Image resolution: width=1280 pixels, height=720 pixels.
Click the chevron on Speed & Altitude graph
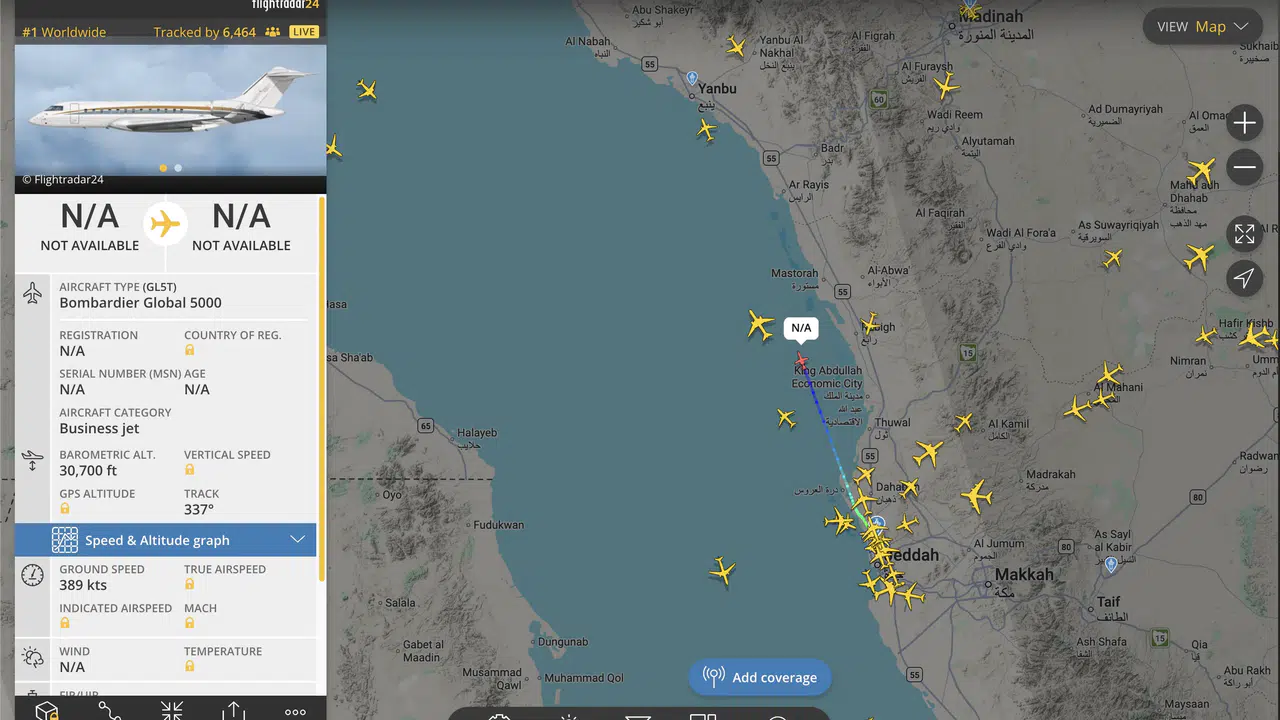(x=297, y=540)
